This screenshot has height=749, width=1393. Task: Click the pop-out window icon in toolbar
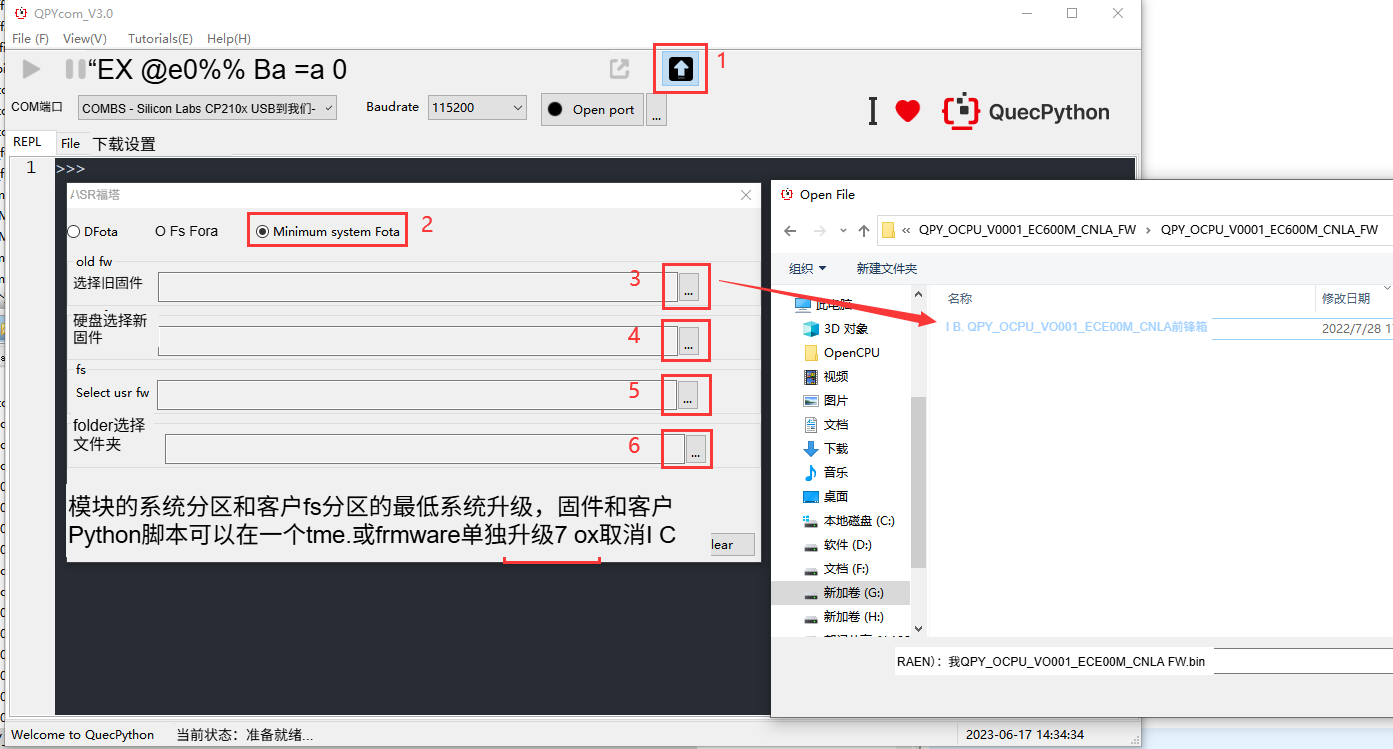620,69
